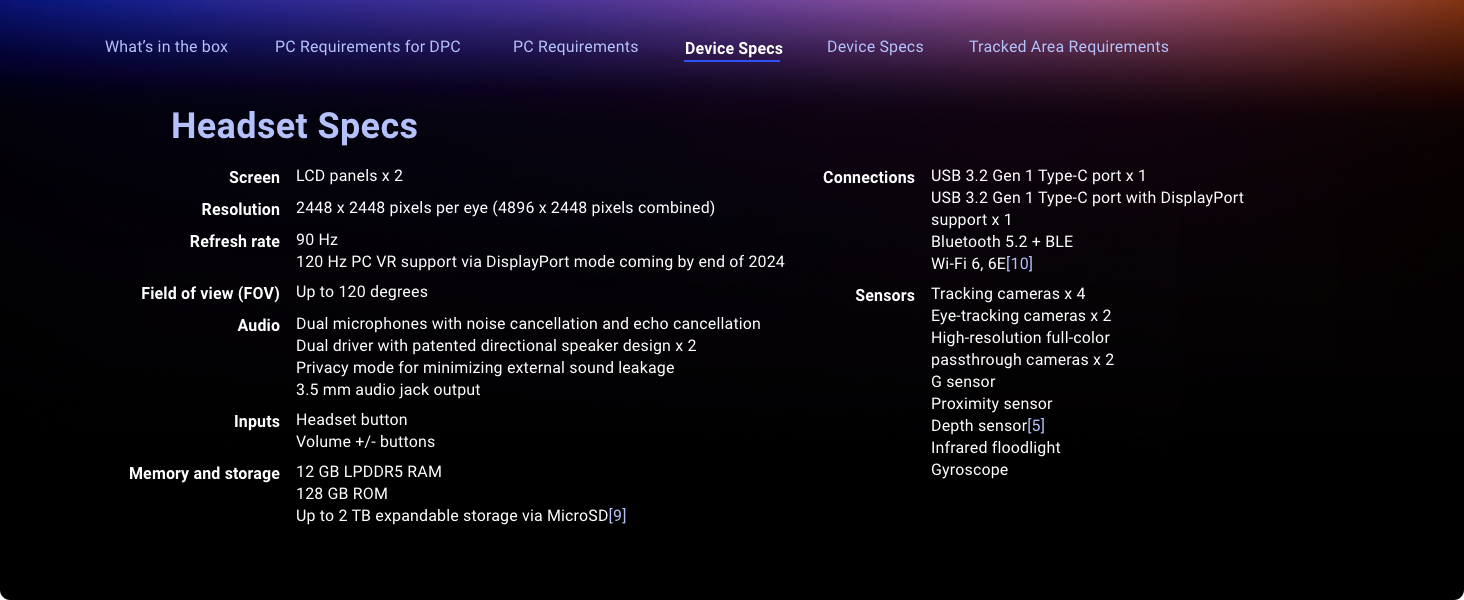Open footnote [5] beside Depth sensor
This screenshot has width=1464, height=600.
point(1036,426)
